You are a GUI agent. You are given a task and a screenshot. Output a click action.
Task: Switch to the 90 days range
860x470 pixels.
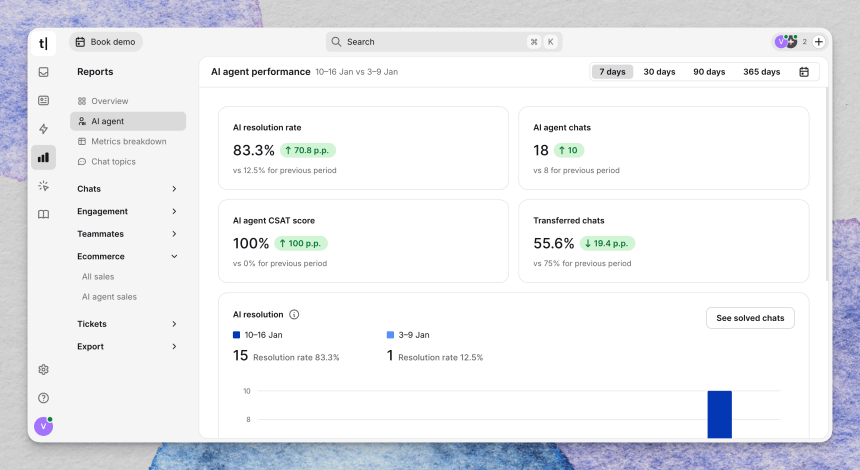[x=709, y=72]
